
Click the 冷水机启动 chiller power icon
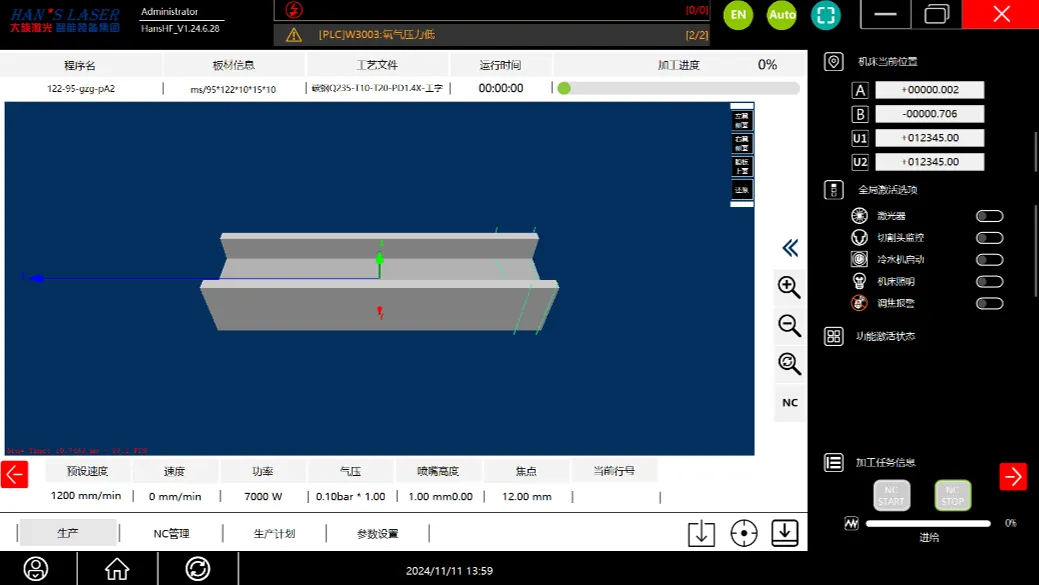(859, 259)
